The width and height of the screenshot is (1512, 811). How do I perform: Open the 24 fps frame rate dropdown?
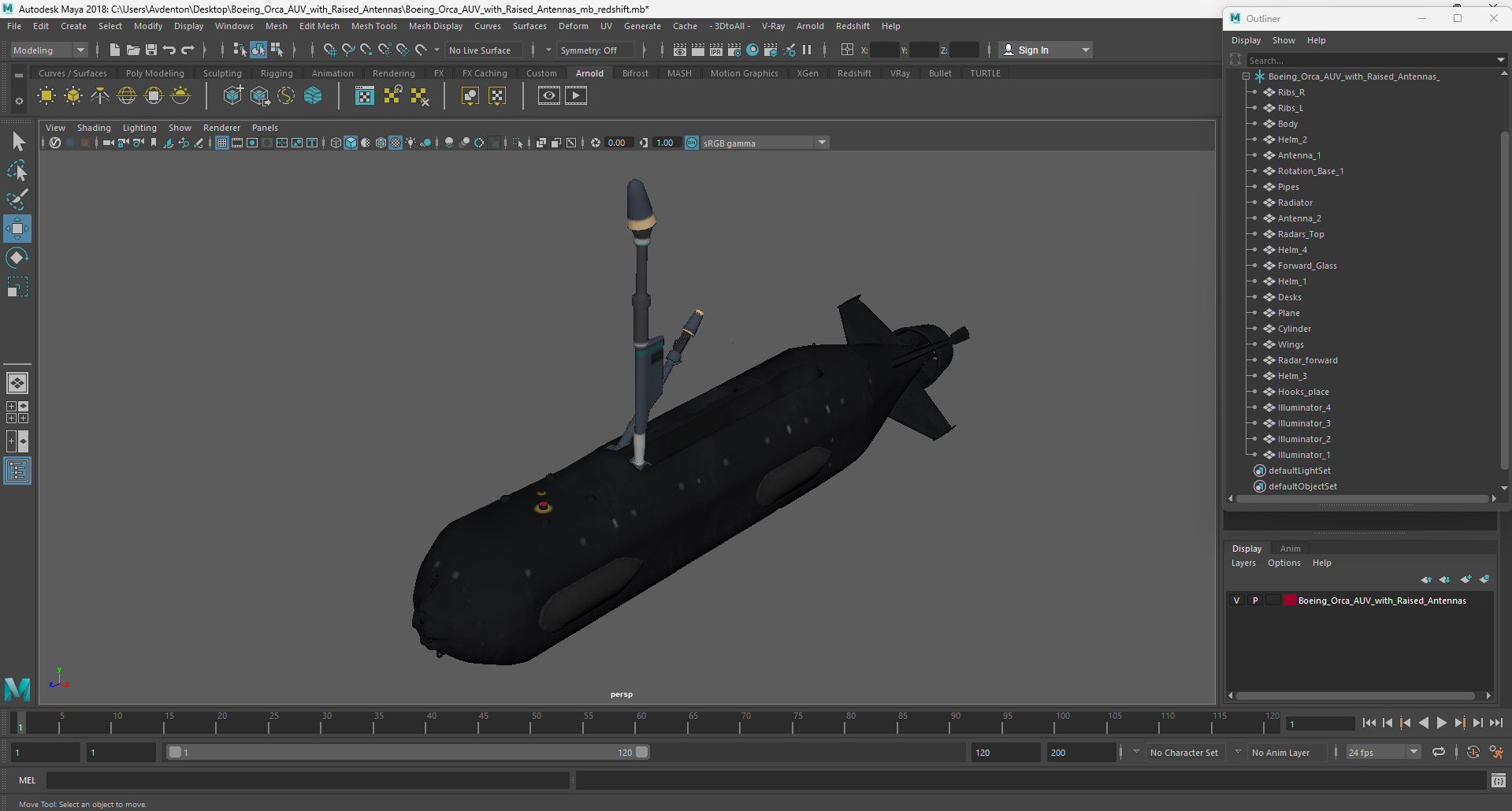(1414, 752)
